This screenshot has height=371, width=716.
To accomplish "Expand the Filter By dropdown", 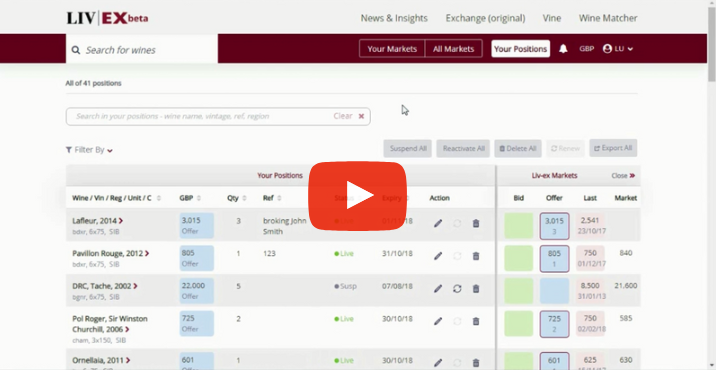I will coord(90,150).
